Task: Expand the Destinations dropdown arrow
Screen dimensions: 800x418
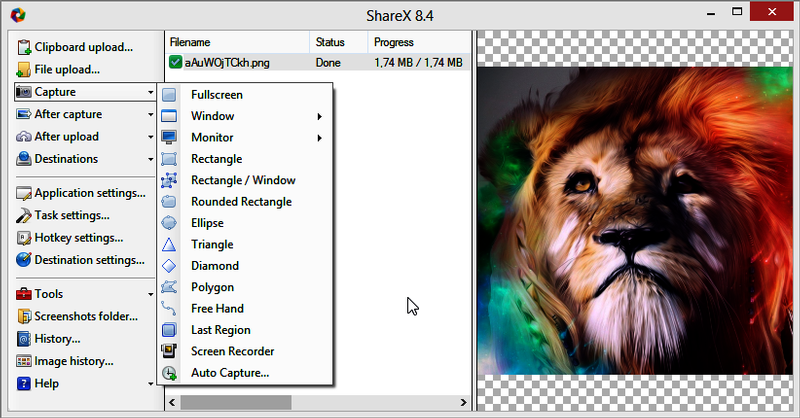Action: [151, 160]
